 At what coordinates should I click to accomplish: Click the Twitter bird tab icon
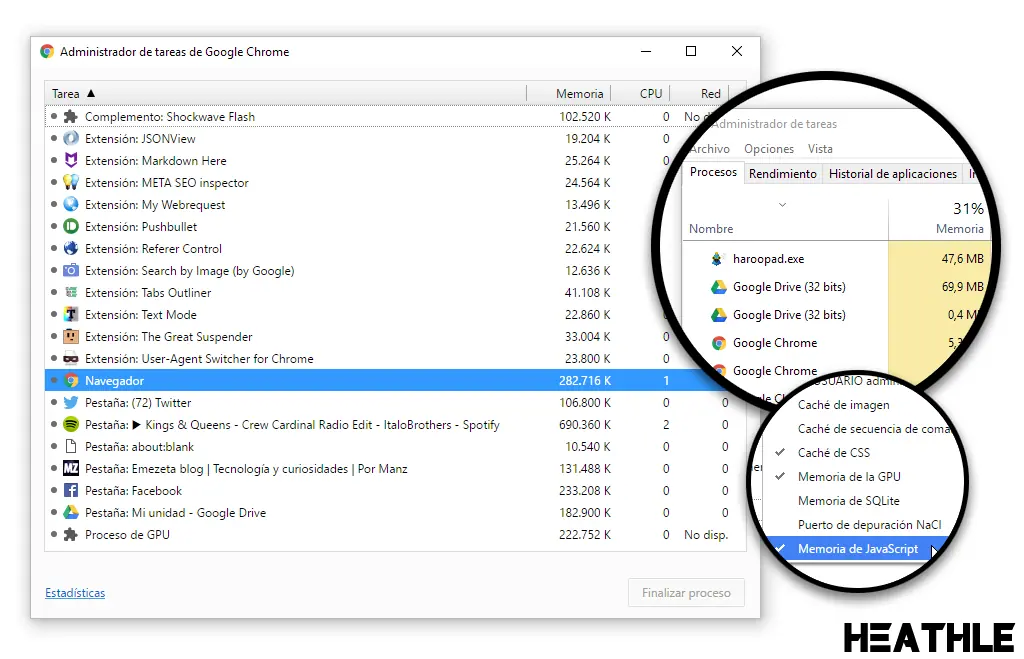coord(71,402)
